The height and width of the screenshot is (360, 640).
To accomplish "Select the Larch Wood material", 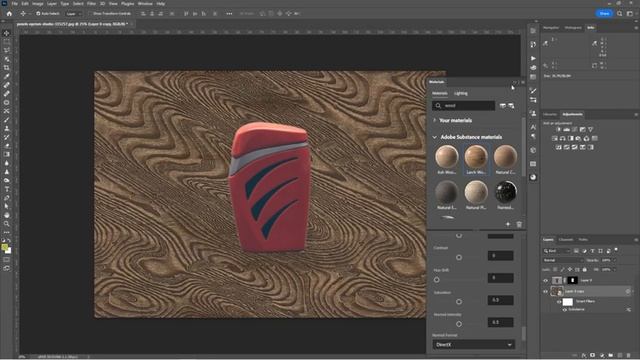I will [x=476, y=159].
